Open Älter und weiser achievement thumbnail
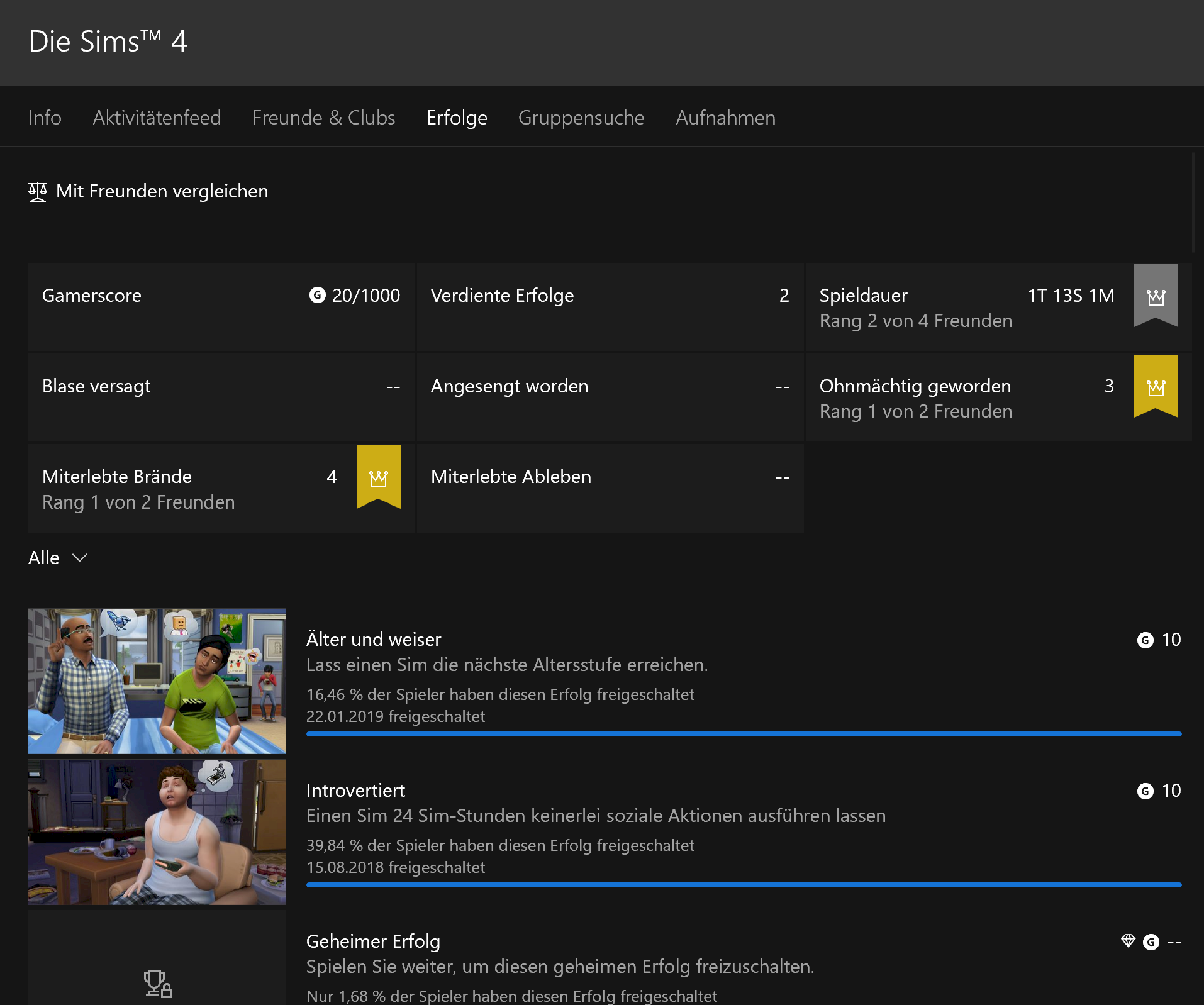 coord(157,681)
